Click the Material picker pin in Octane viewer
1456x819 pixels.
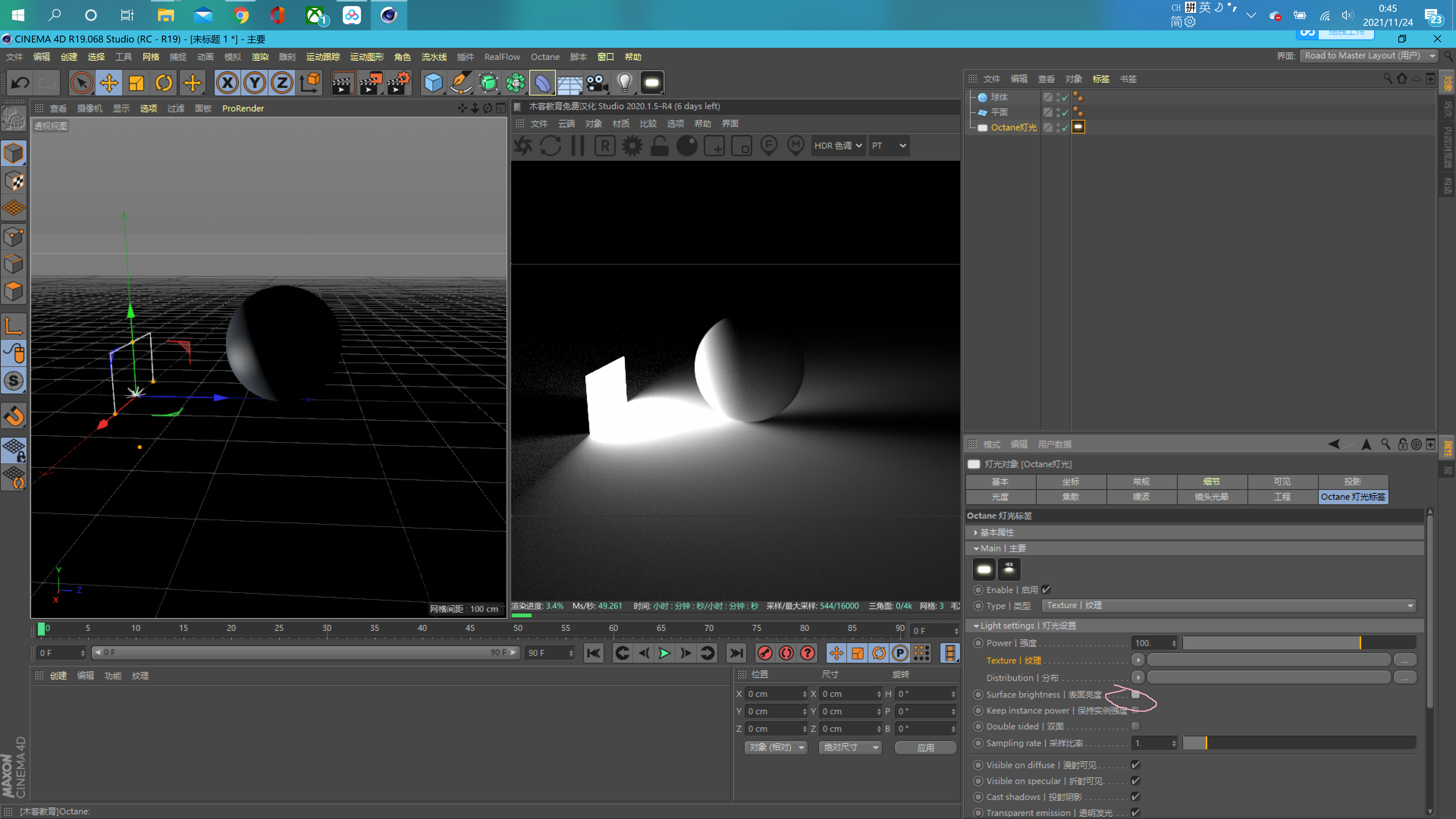pyautogui.click(x=796, y=145)
